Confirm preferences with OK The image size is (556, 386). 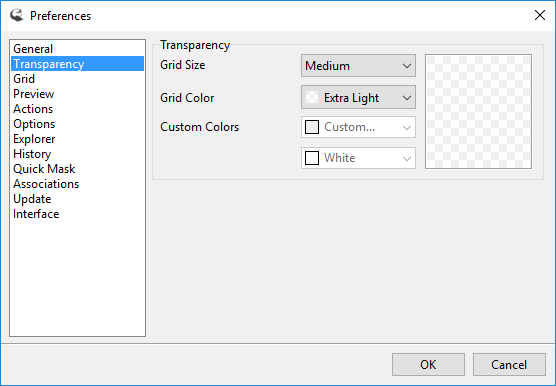click(x=428, y=364)
